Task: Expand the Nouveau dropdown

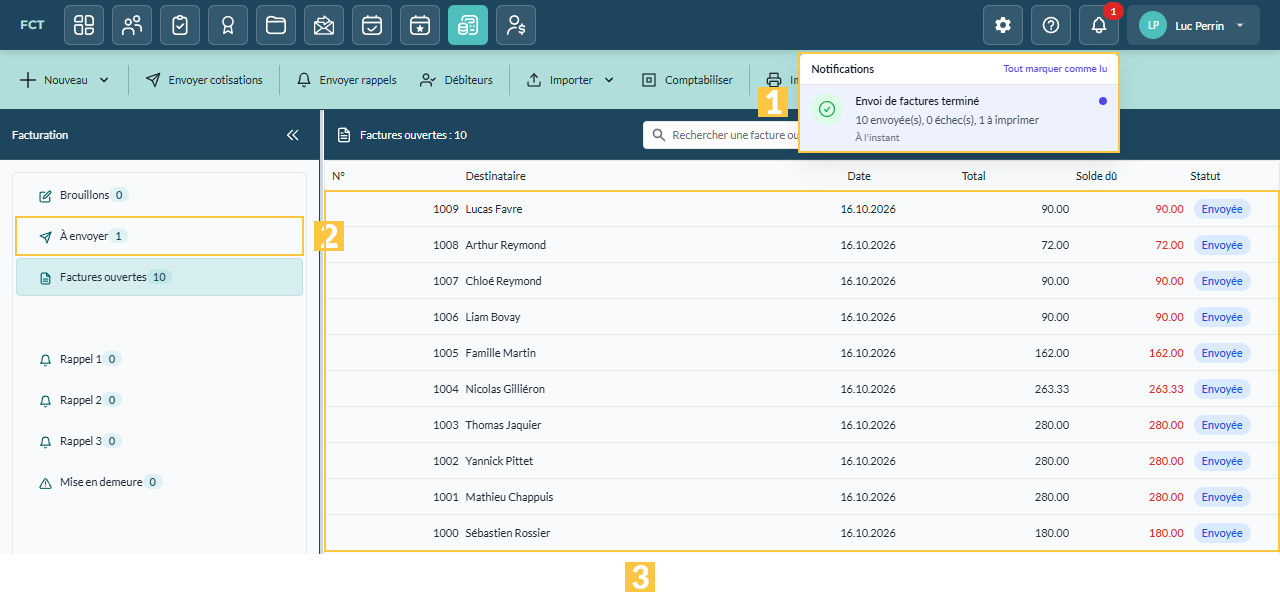Action: pos(65,80)
